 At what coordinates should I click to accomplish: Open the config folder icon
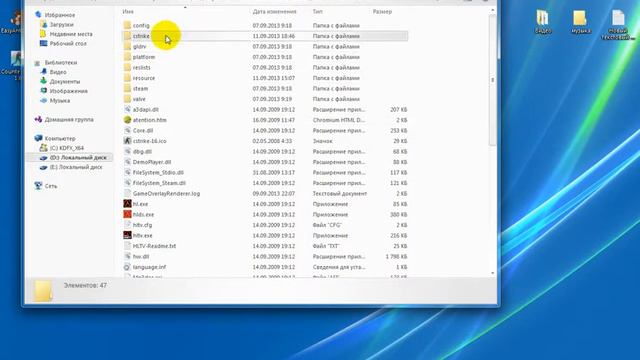pos(127,25)
